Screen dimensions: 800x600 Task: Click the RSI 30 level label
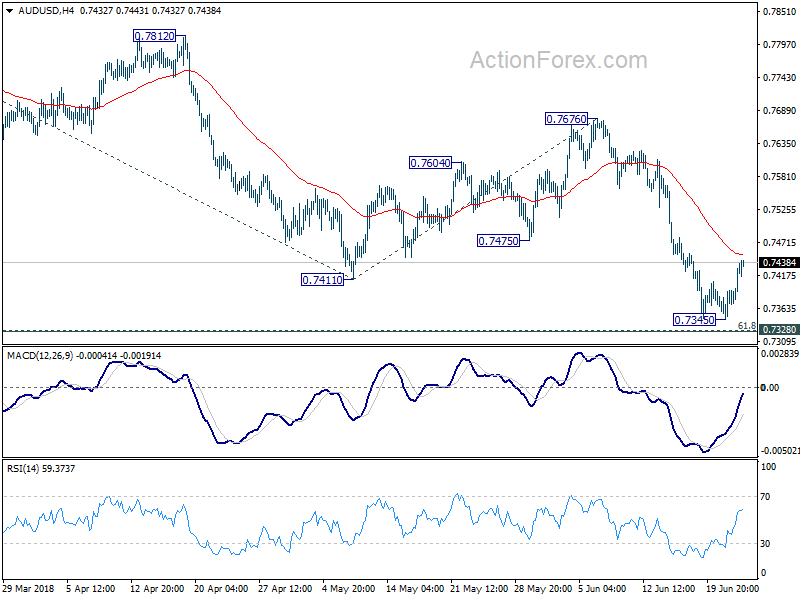[x=765, y=544]
